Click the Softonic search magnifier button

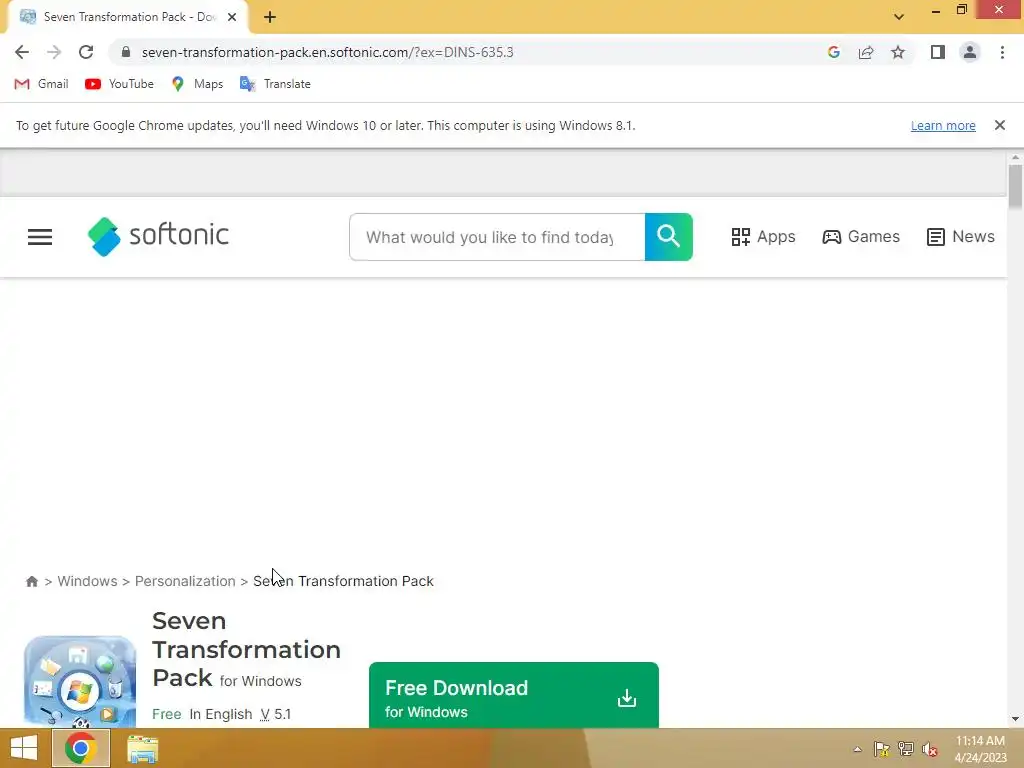669,236
